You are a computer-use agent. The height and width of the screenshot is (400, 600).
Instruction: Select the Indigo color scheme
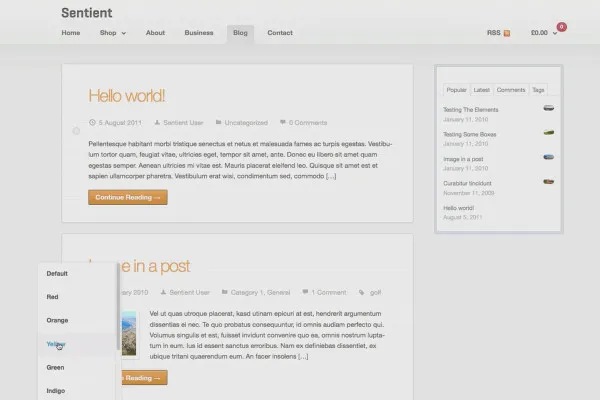pyautogui.click(x=56, y=391)
